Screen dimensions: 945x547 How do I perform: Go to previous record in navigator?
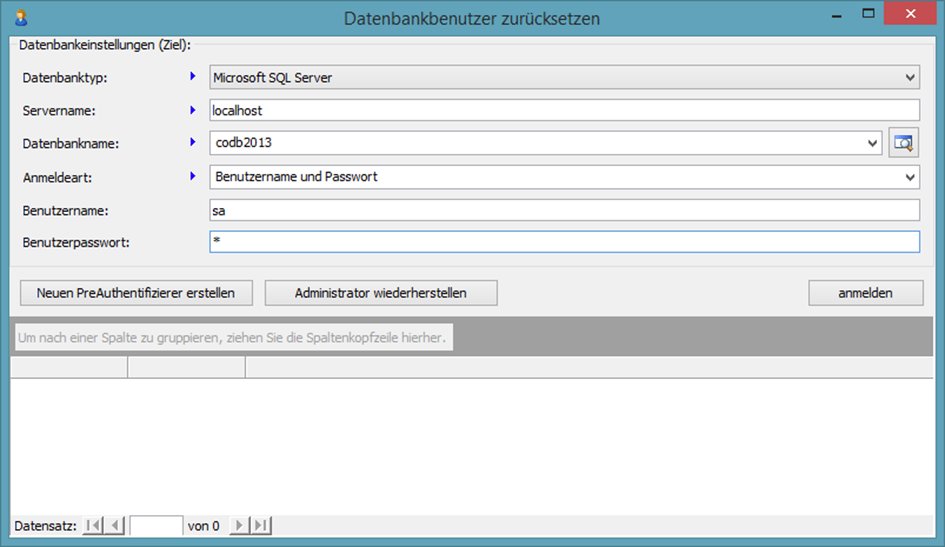[115, 525]
